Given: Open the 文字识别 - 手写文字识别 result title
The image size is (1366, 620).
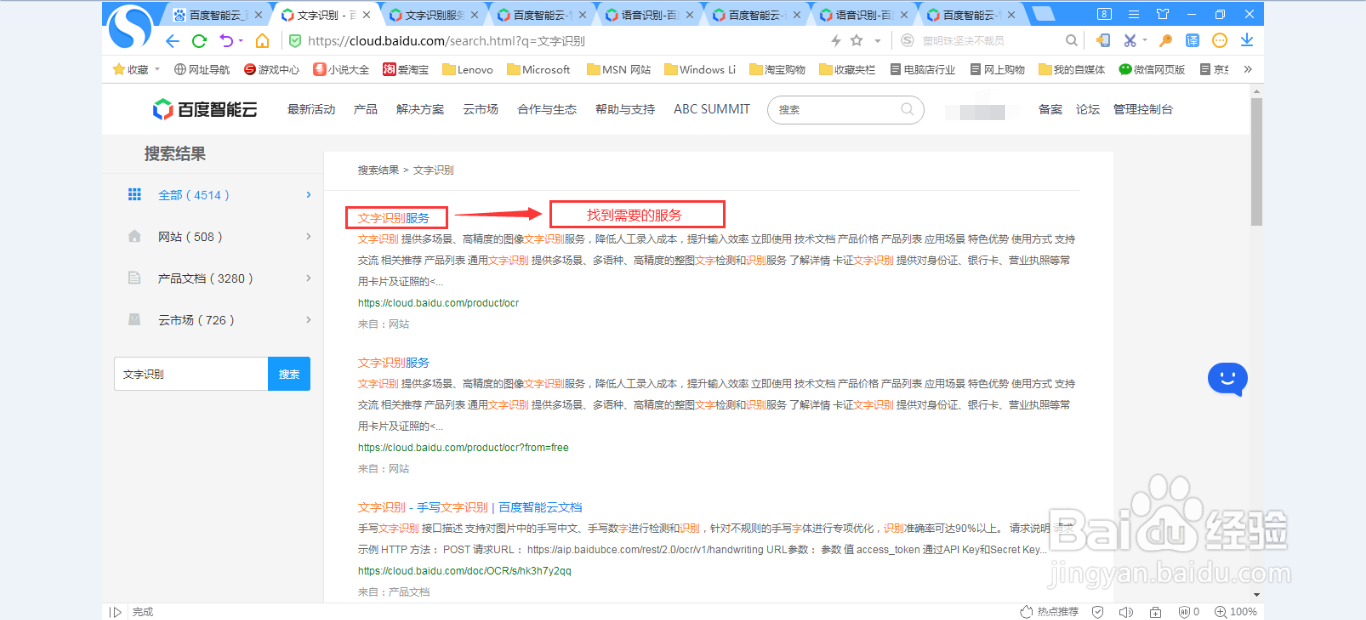Looking at the screenshot, I should click(x=470, y=507).
